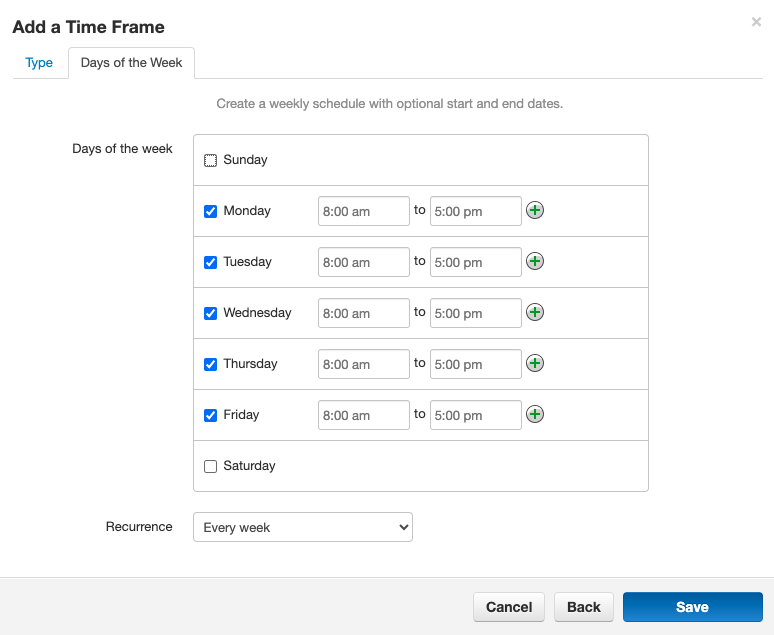Add another time range for Friday

pos(535,414)
